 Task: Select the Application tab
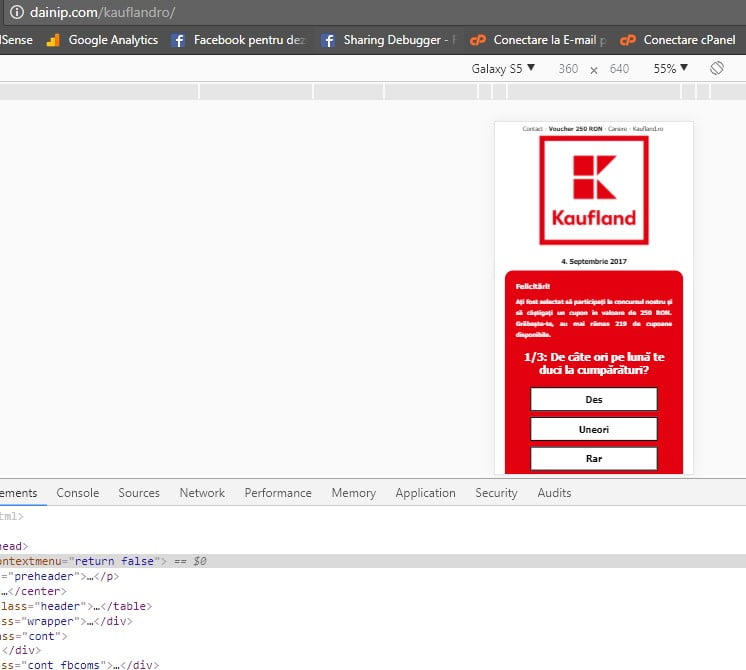click(x=425, y=493)
